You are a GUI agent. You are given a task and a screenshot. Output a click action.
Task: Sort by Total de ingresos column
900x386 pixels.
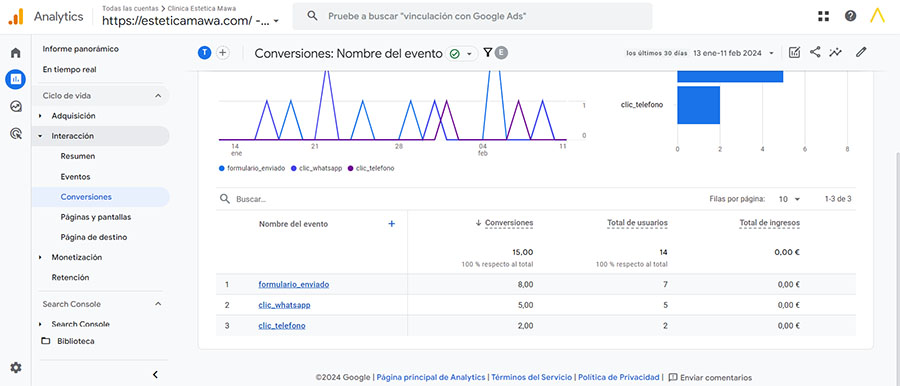[x=770, y=223]
